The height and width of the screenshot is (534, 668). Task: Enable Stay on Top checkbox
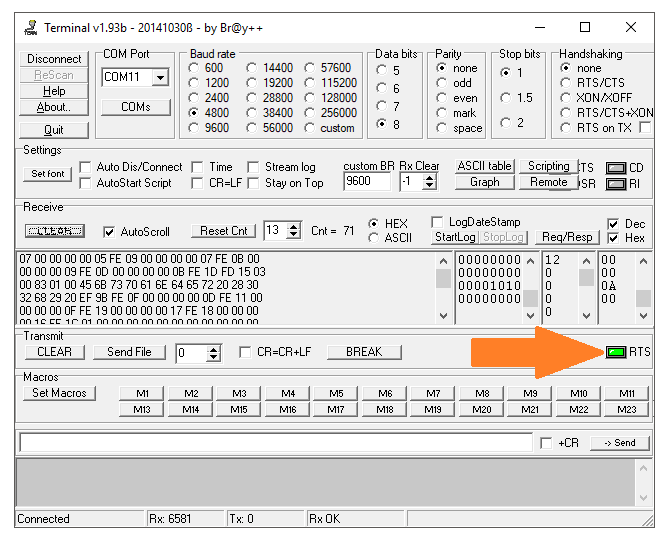coord(253,183)
